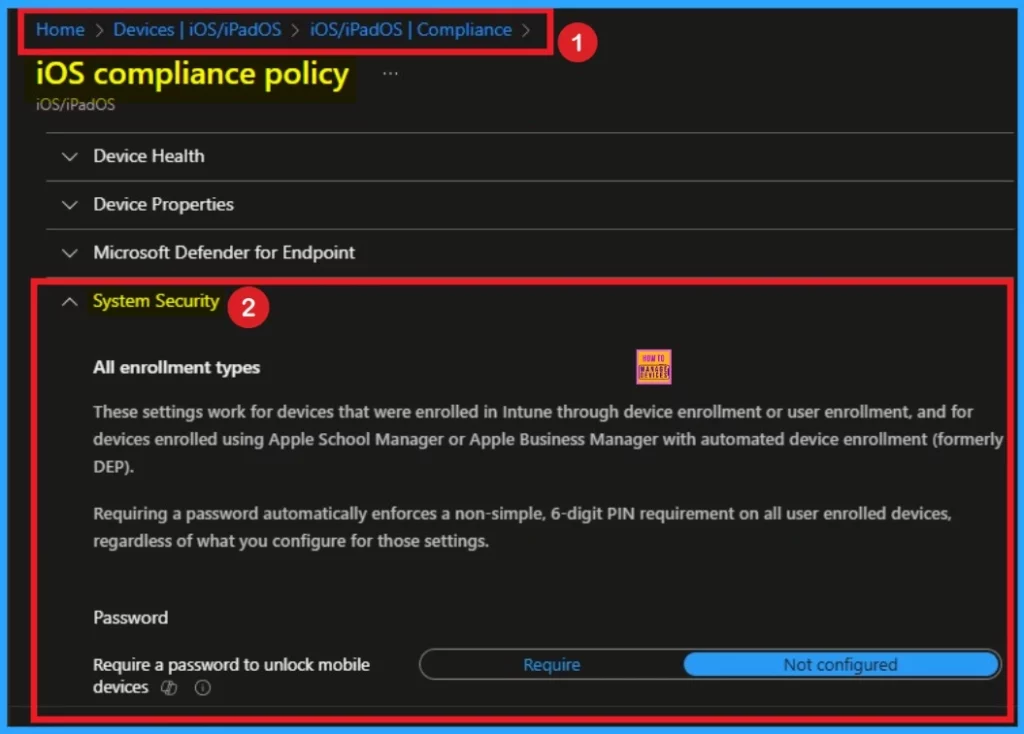Collapse the System Security chevron
Image resolution: width=1024 pixels, height=734 pixels.
pyautogui.click(x=69, y=302)
